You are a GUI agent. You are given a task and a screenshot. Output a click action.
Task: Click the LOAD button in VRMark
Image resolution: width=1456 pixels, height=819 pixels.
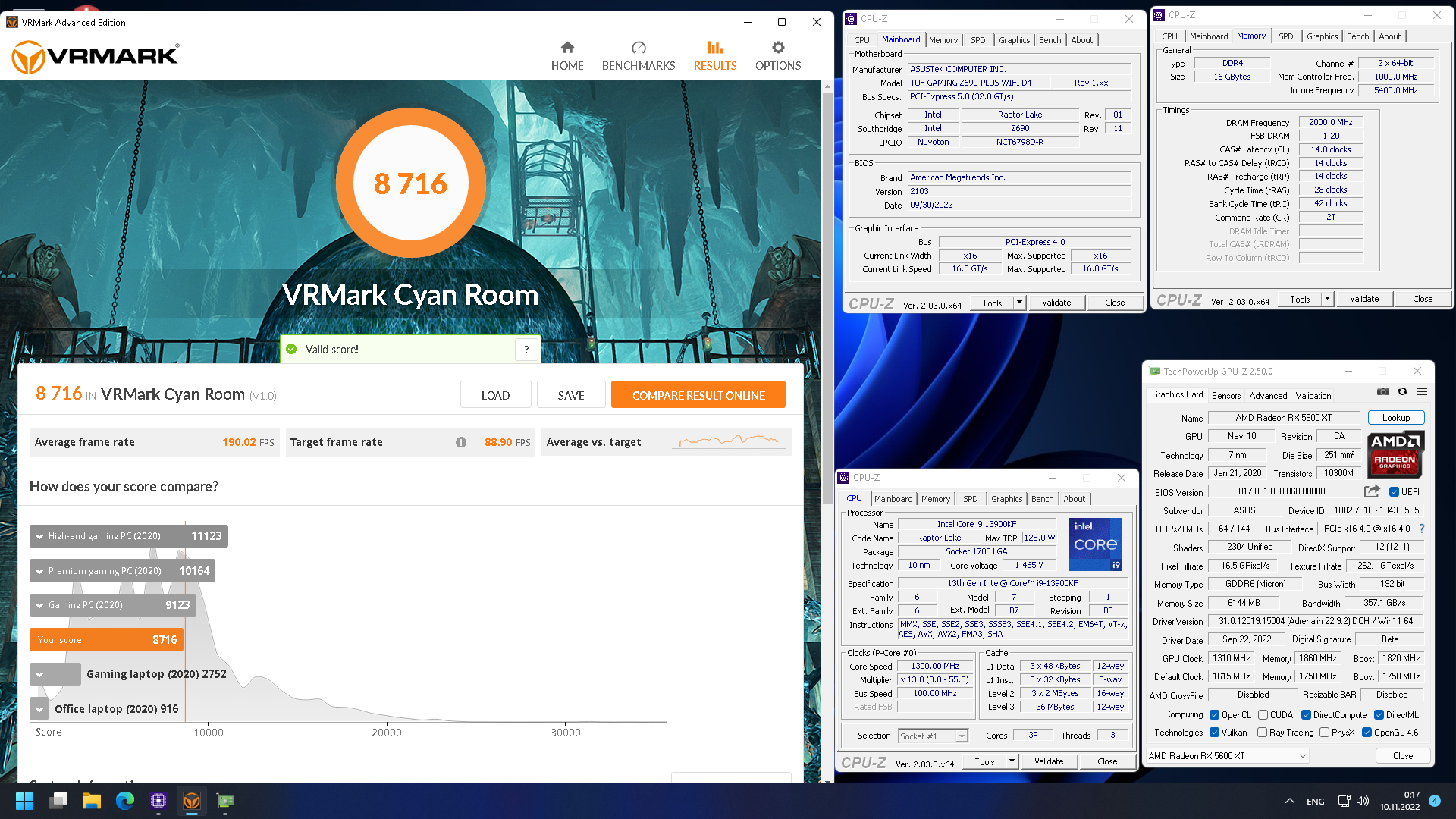coord(495,395)
